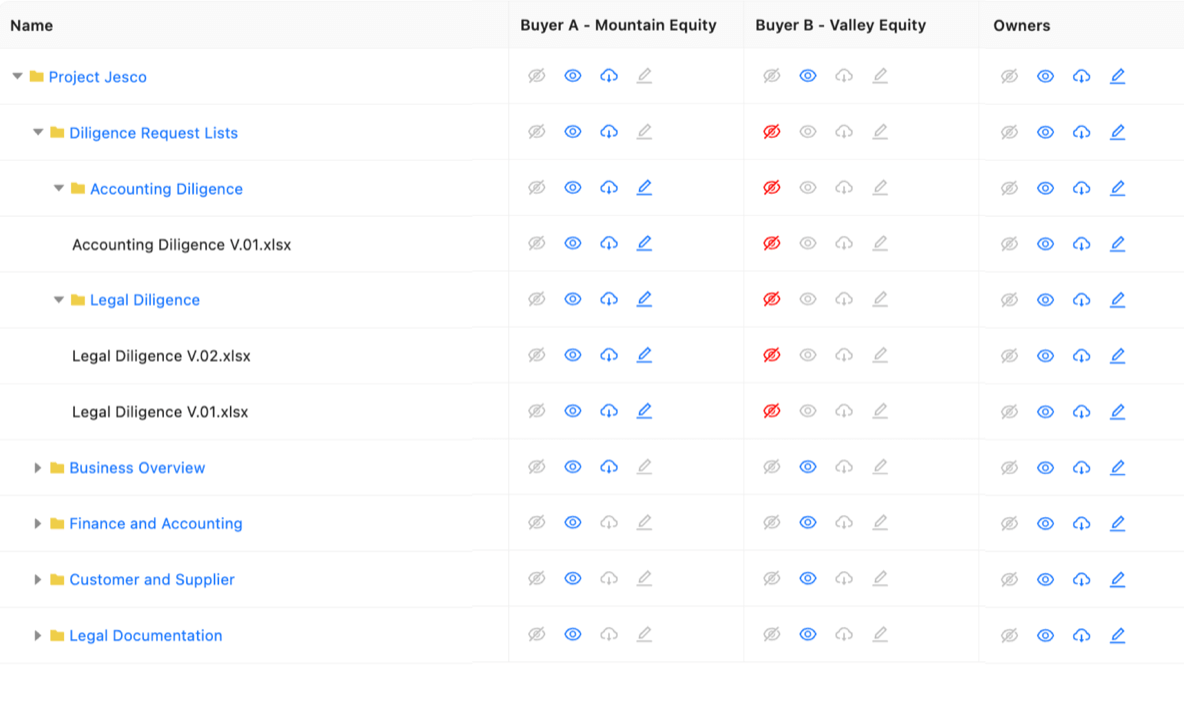Expand the Business Overview folder

[38, 467]
